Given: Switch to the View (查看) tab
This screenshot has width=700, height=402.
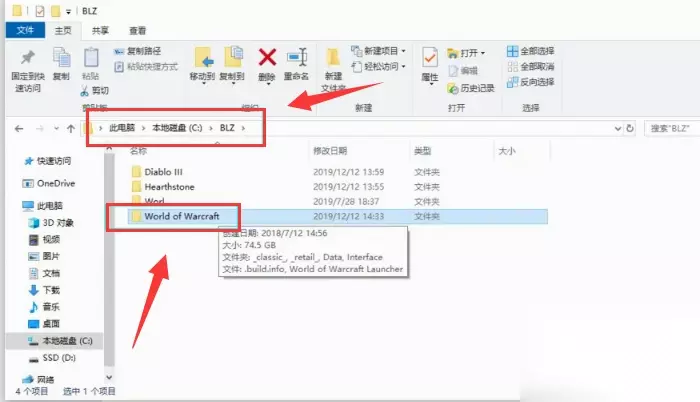Looking at the screenshot, I should point(138,30).
